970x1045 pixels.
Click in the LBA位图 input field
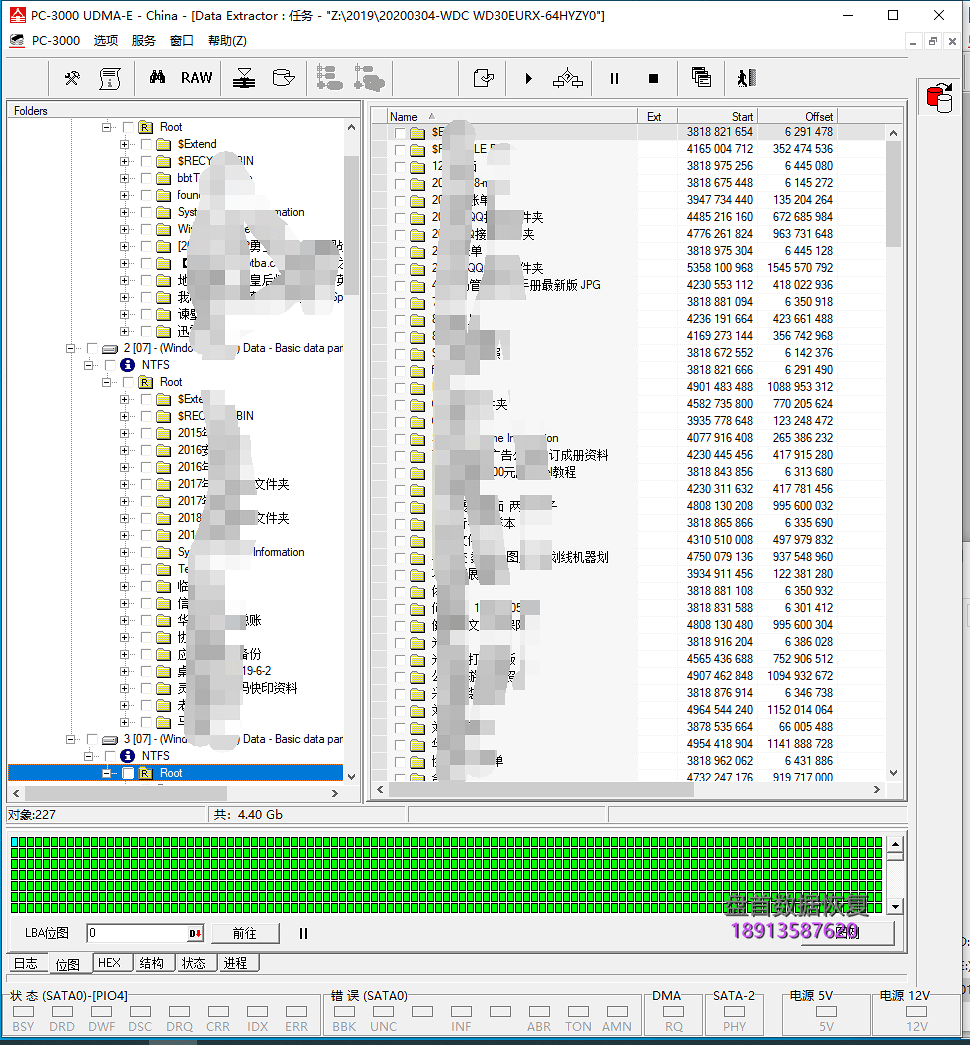137,934
